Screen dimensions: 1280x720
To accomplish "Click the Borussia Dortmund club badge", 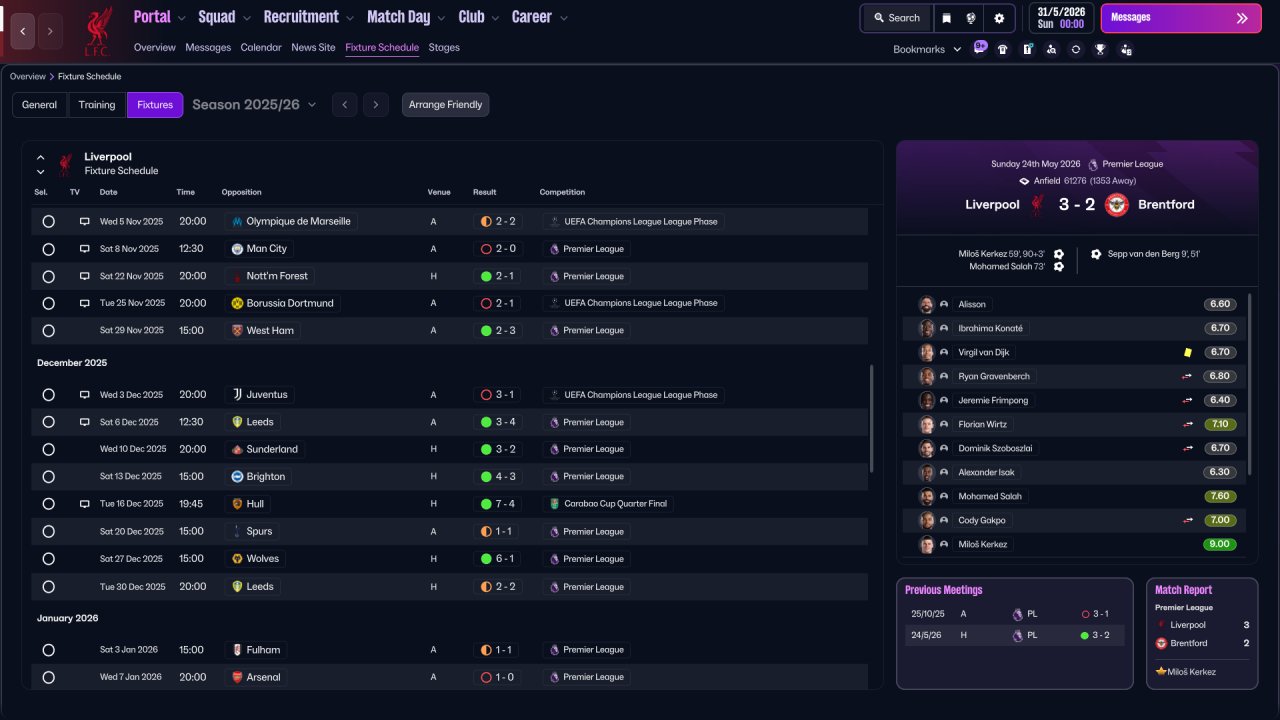I will pyautogui.click(x=237, y=303).
